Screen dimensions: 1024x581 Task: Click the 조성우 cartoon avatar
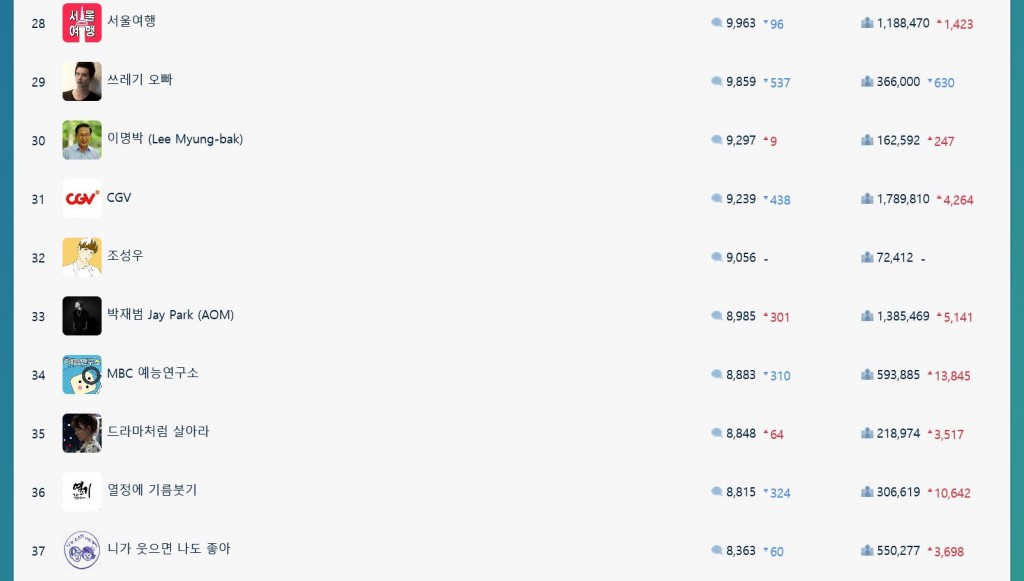tap(82, 257)
